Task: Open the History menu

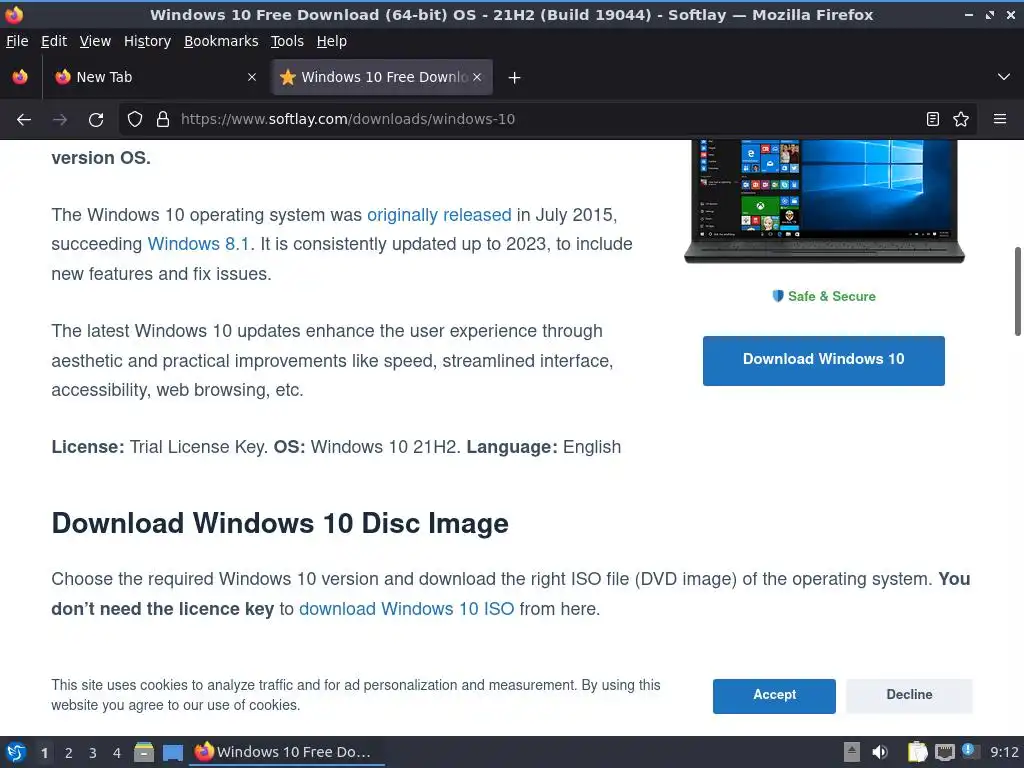Action: pyautogui.click(x=147, y=41)
